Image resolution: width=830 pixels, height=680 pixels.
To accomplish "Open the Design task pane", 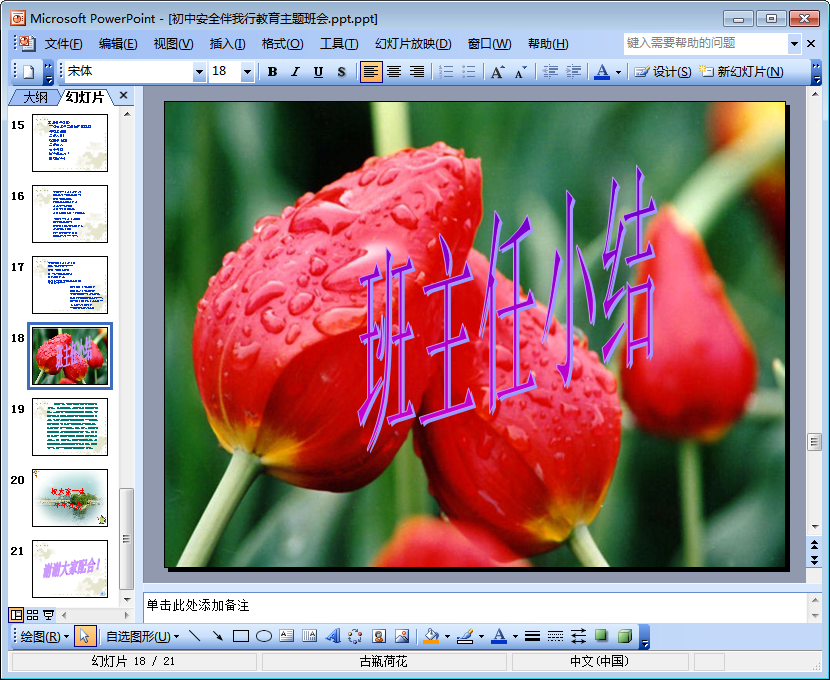I will (663, 71).
